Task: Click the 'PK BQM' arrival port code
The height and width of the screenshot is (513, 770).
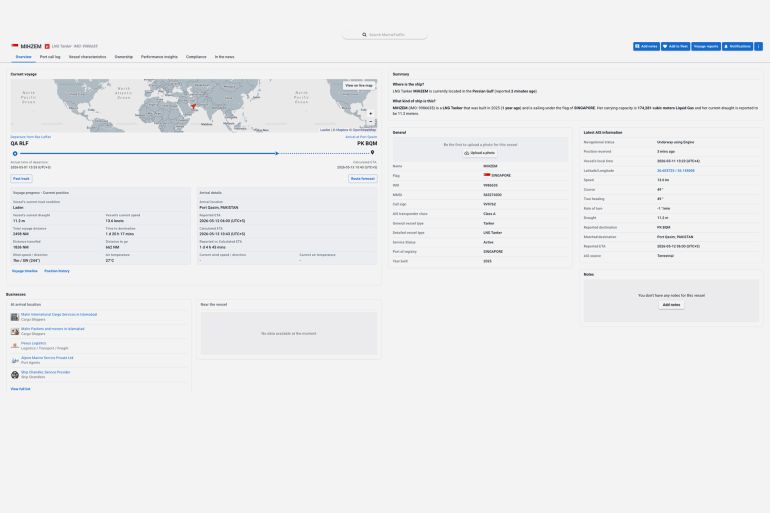Action: point(367,143)
